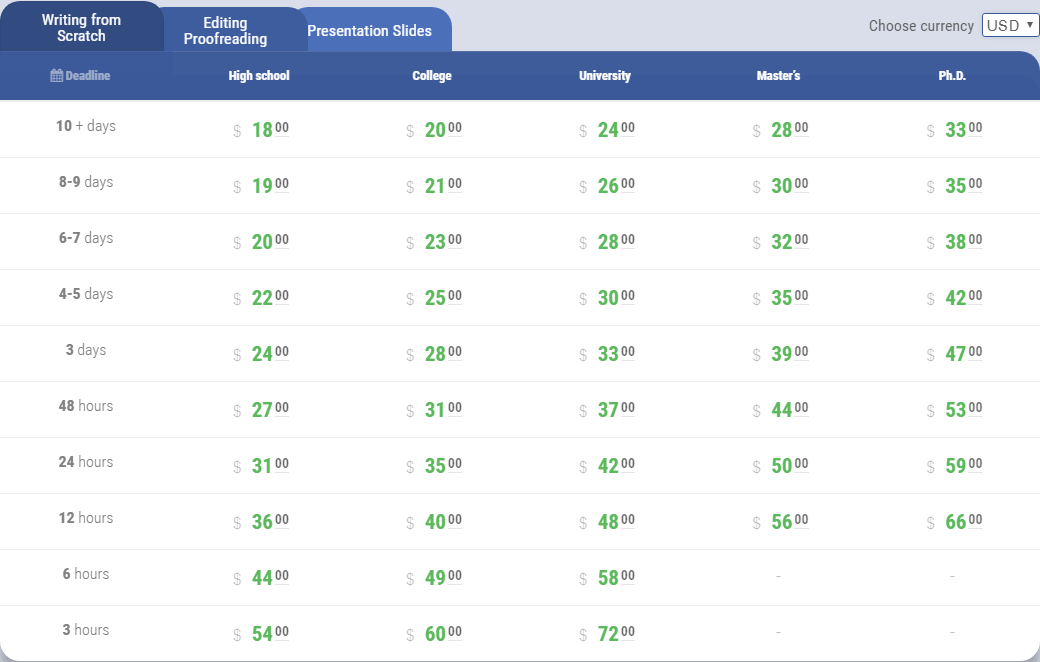Choose Ph.D. 10 + days price $33.00

954,129
